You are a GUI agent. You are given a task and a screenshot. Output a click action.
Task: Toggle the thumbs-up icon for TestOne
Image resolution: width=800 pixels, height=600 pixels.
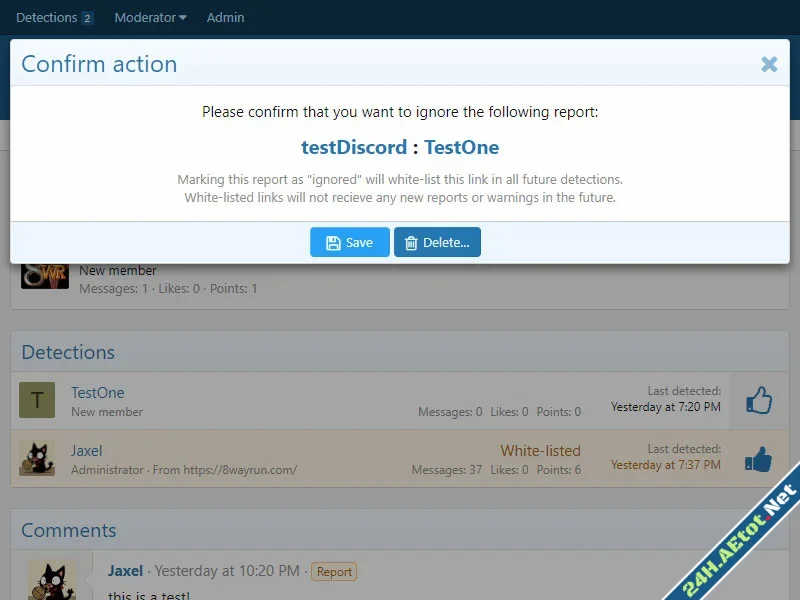(x=759, y=401)
